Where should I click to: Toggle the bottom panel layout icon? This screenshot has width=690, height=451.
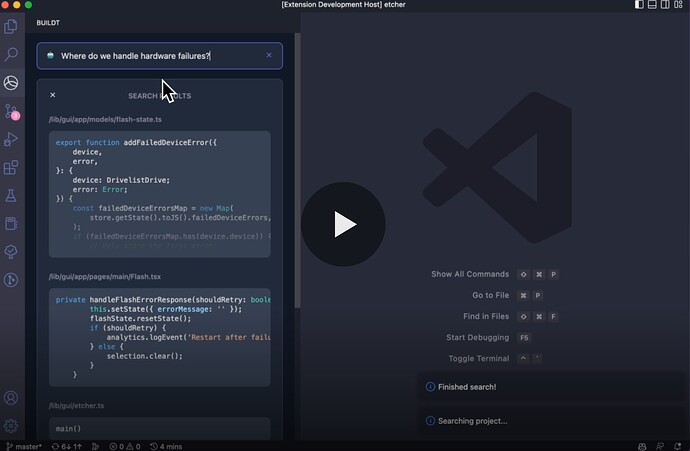point(652,5)
